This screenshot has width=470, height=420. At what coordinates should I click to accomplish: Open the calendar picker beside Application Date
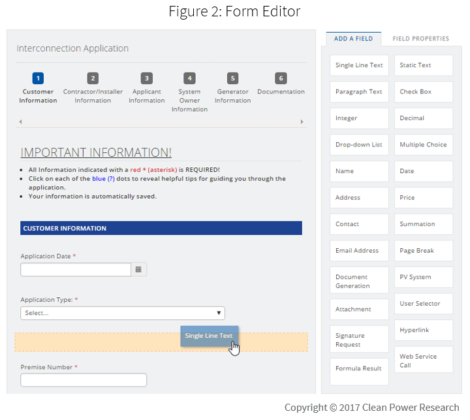pos(138,269)
